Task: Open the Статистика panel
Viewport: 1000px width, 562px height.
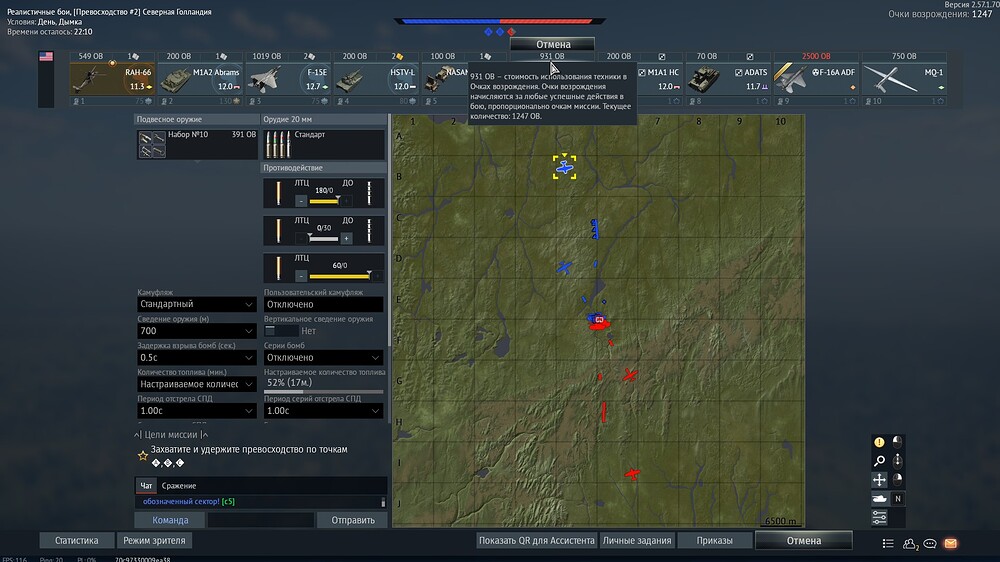Action: pyautogui.click(x=77, y=540)
